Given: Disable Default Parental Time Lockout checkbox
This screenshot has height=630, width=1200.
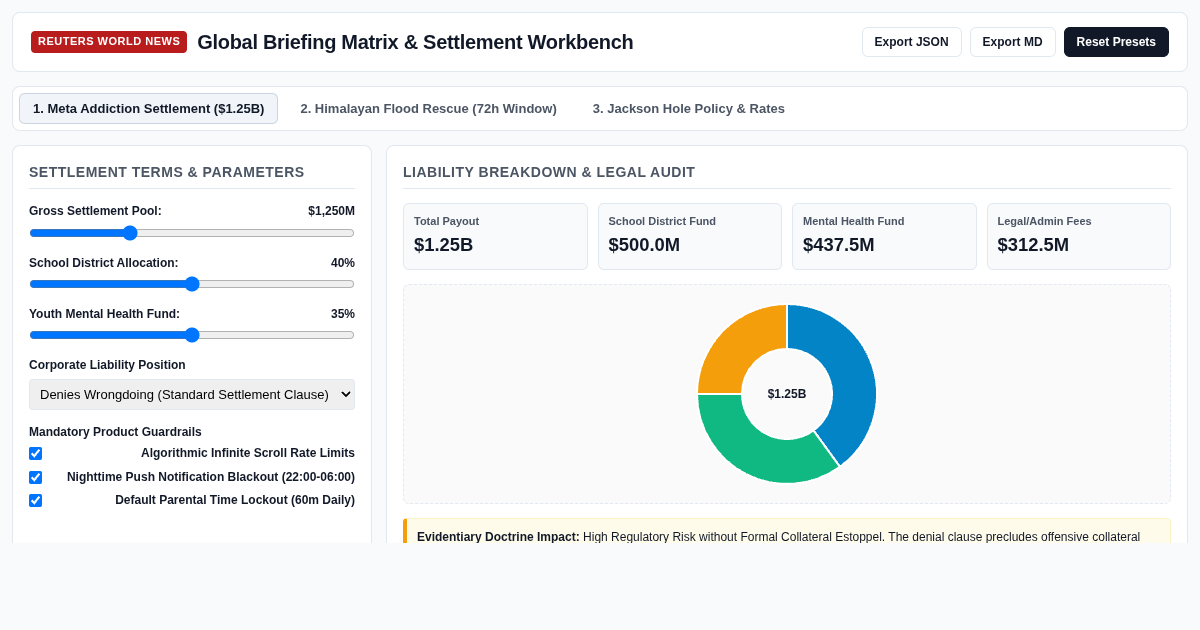Looking at the screenshot, I should (36, 500).
